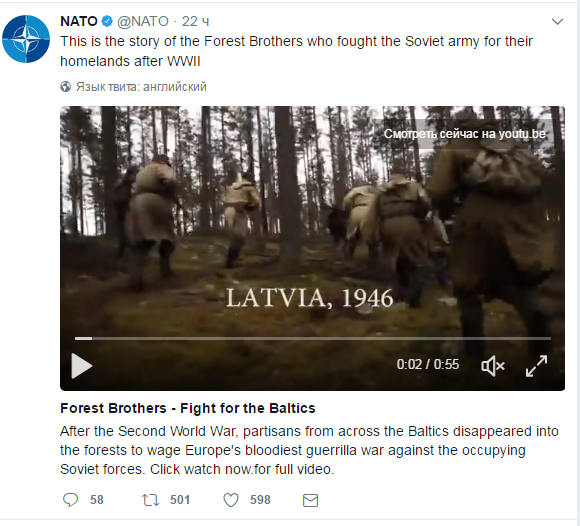Open the NATO account name link

click(x=79, y=21)
